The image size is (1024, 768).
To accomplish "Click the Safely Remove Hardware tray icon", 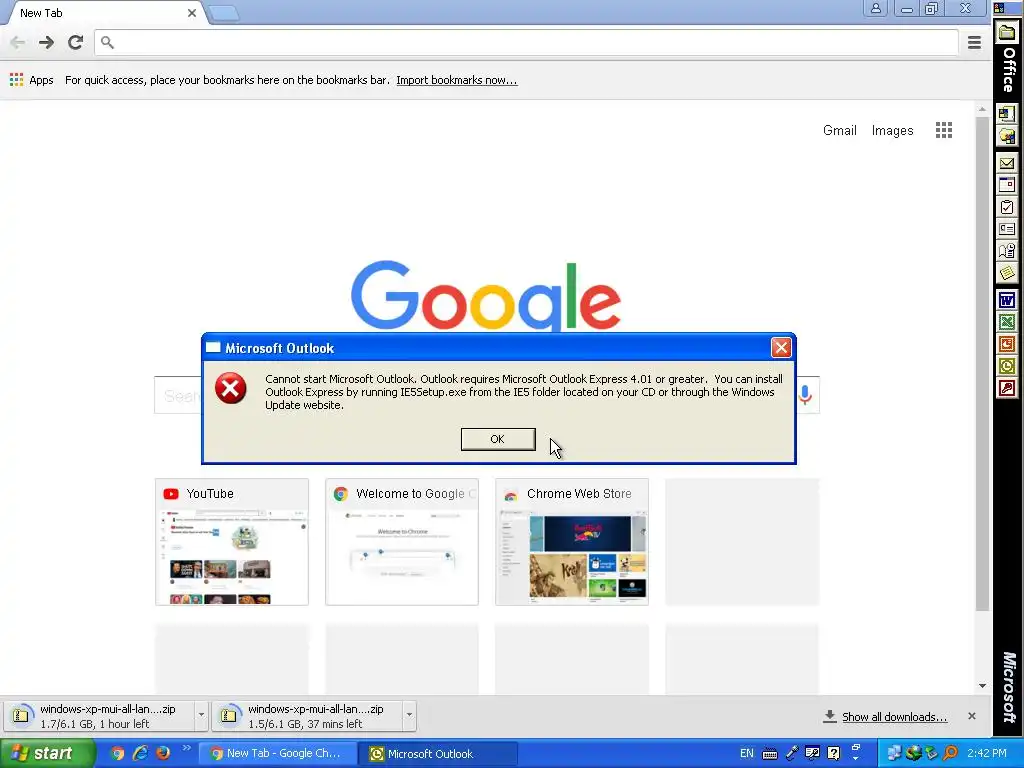I will pyautogui.click(x=931, y=753).
